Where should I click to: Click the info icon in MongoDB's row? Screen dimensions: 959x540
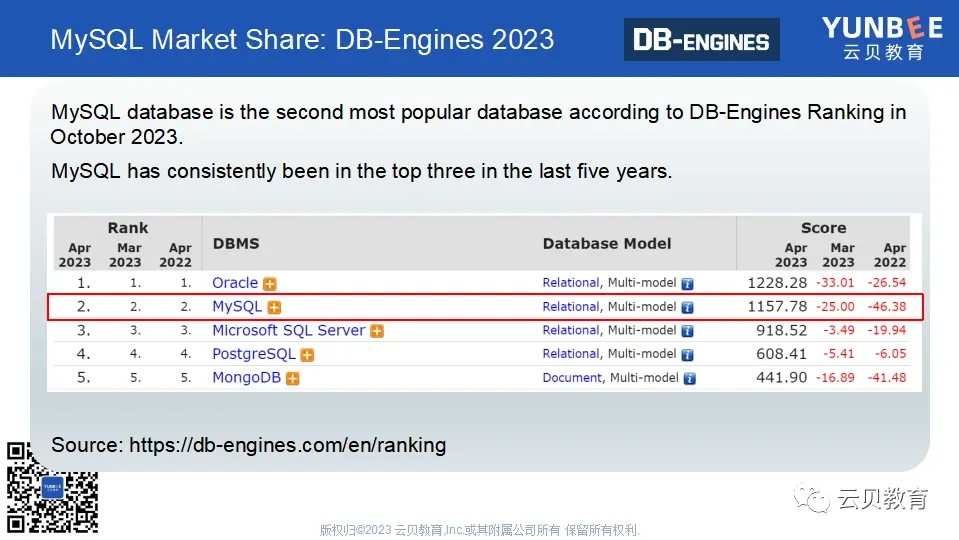pyautogui.click(x=689, y=379)
